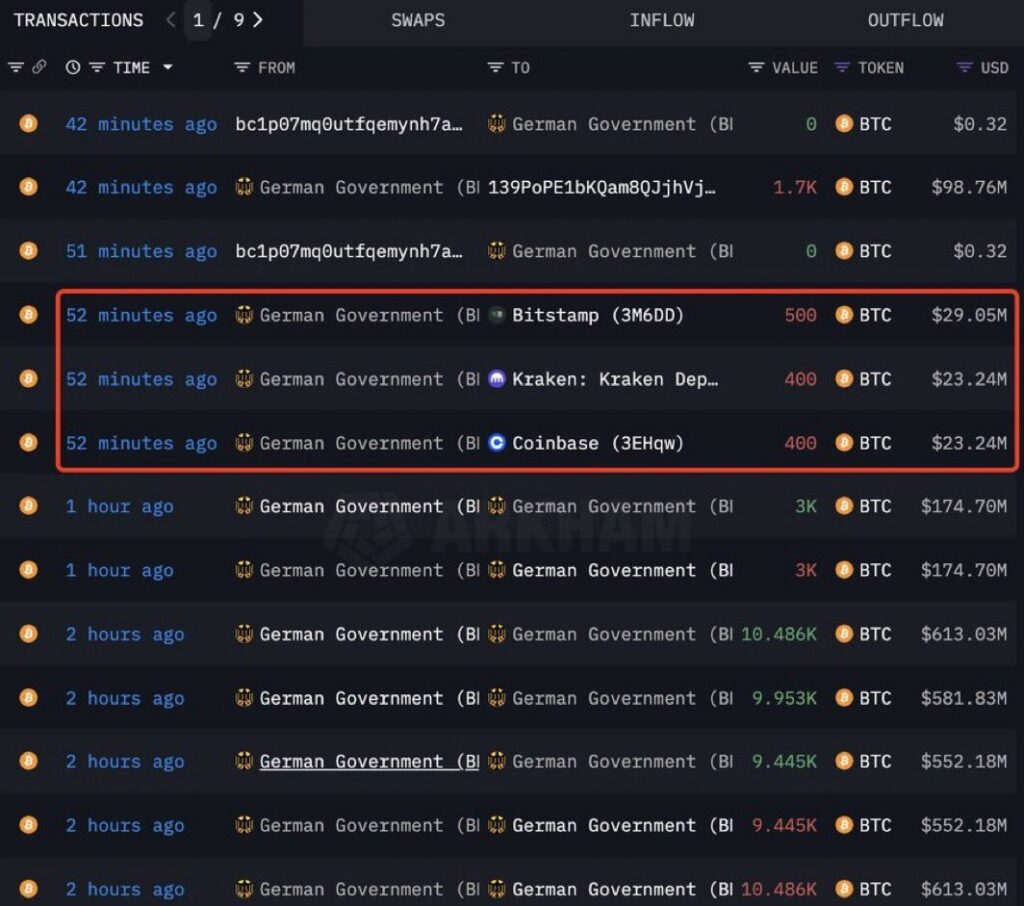The image size is (1024, 906).
Task: Click the chain link icon in the header
Action: pos(39,68)
